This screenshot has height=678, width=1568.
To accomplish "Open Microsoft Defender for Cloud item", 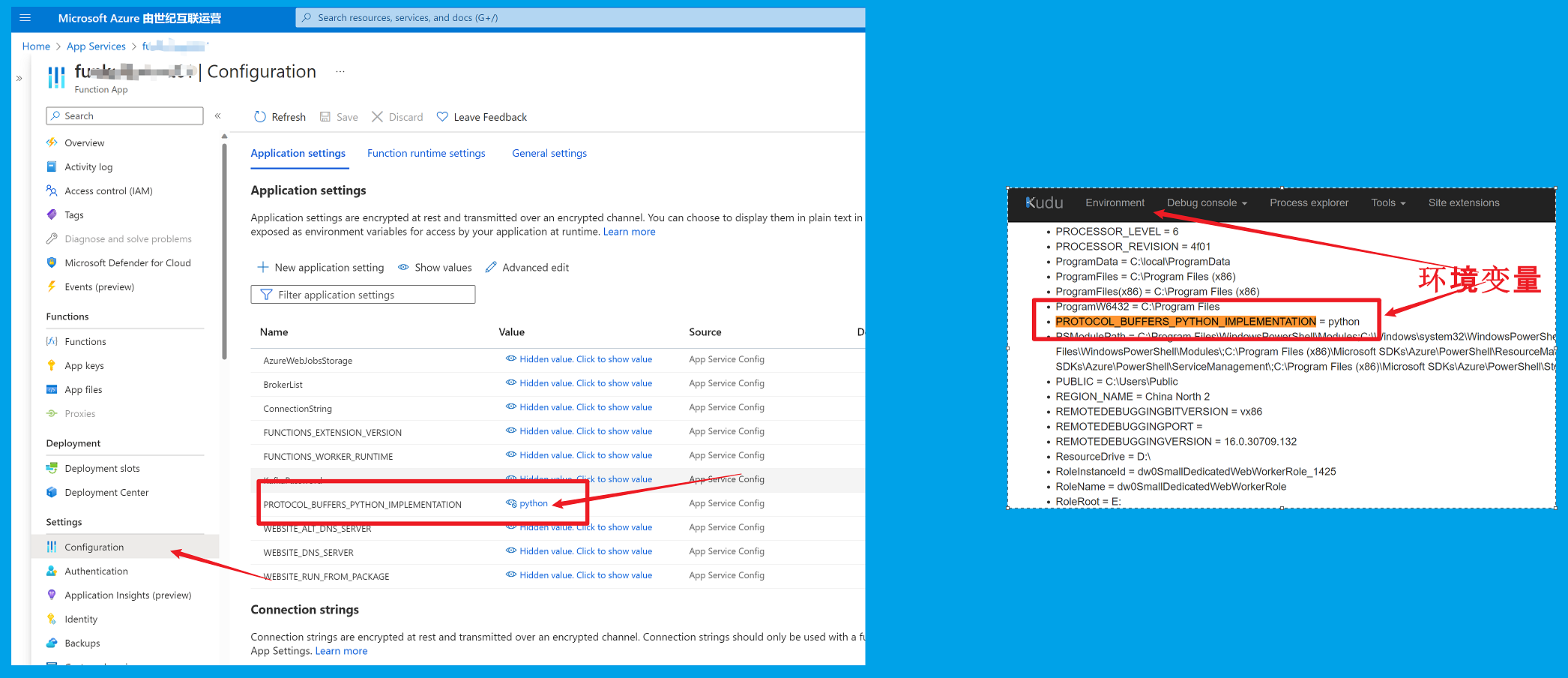I will click(127, 263).
